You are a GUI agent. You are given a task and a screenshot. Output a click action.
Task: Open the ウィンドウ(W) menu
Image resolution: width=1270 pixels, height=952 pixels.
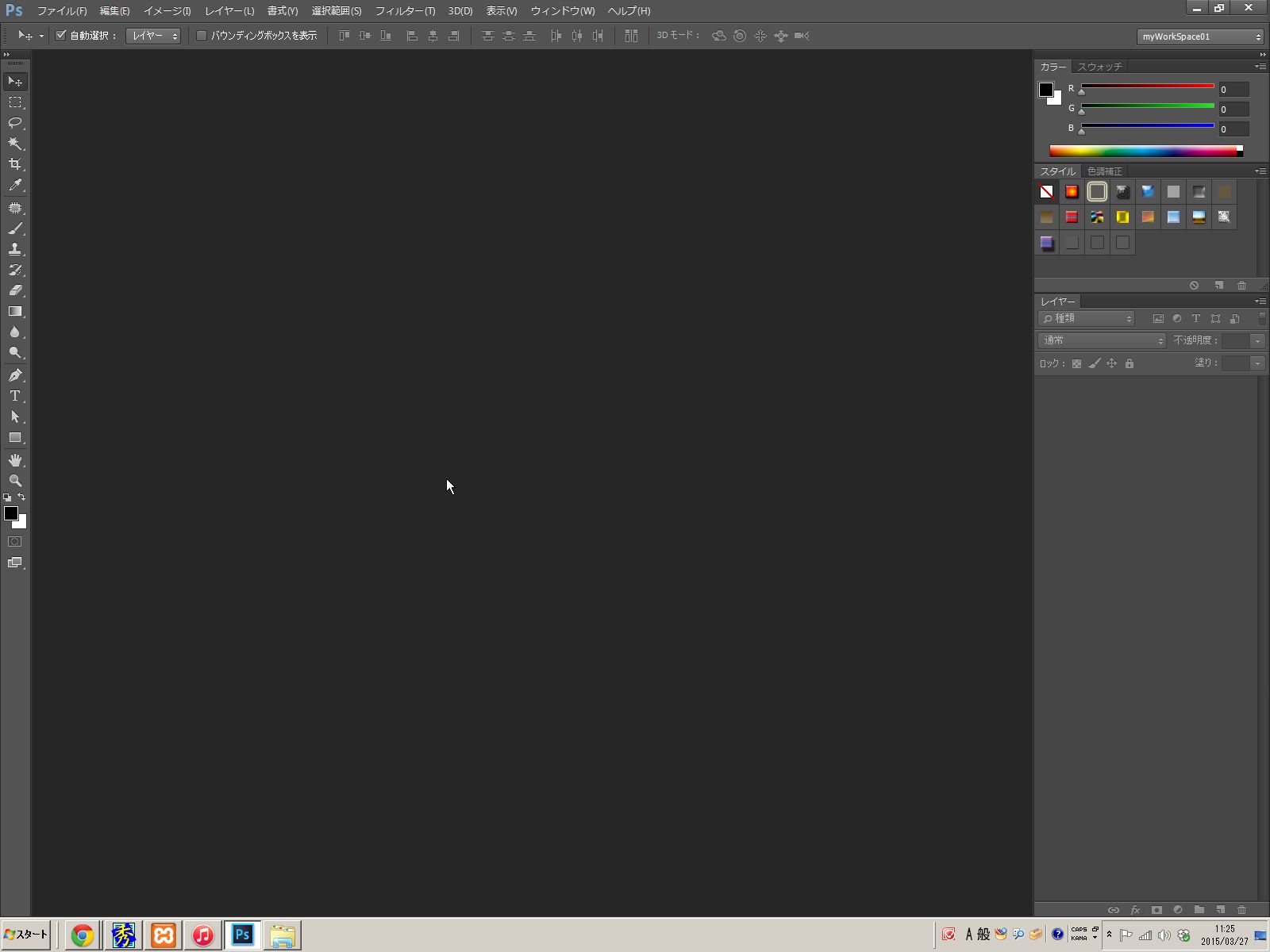coord(563,11)
